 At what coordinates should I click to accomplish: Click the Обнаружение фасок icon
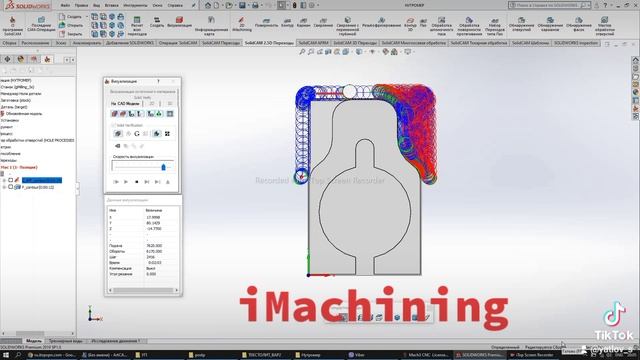tap(579, 24)
